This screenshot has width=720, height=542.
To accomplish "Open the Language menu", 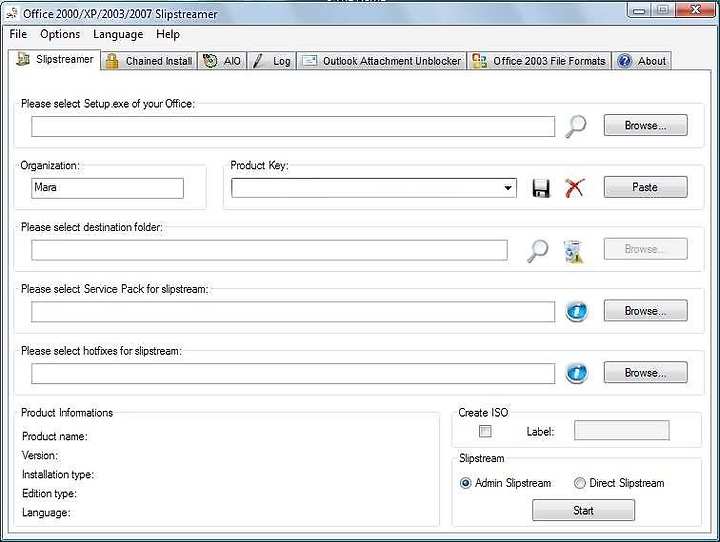I will tap(118, 34).
